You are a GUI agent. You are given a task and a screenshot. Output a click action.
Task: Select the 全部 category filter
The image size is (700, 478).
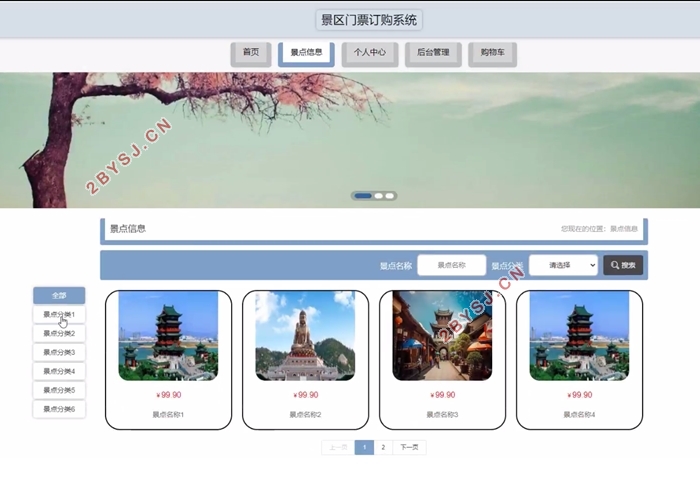point(59,296)
